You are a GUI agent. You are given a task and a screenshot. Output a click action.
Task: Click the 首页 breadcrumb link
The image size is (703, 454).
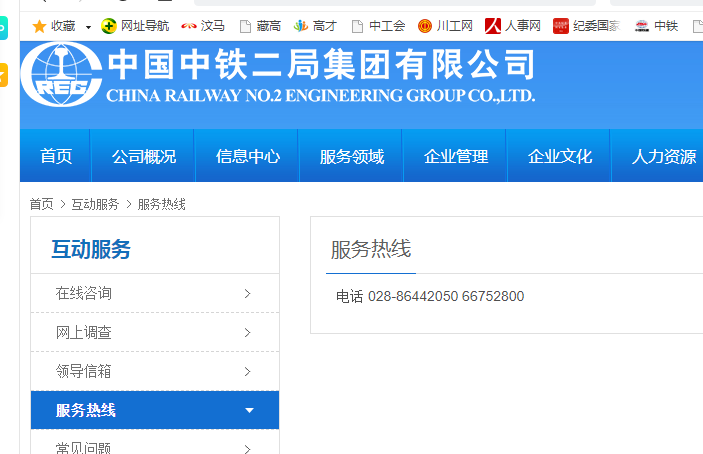41,204
